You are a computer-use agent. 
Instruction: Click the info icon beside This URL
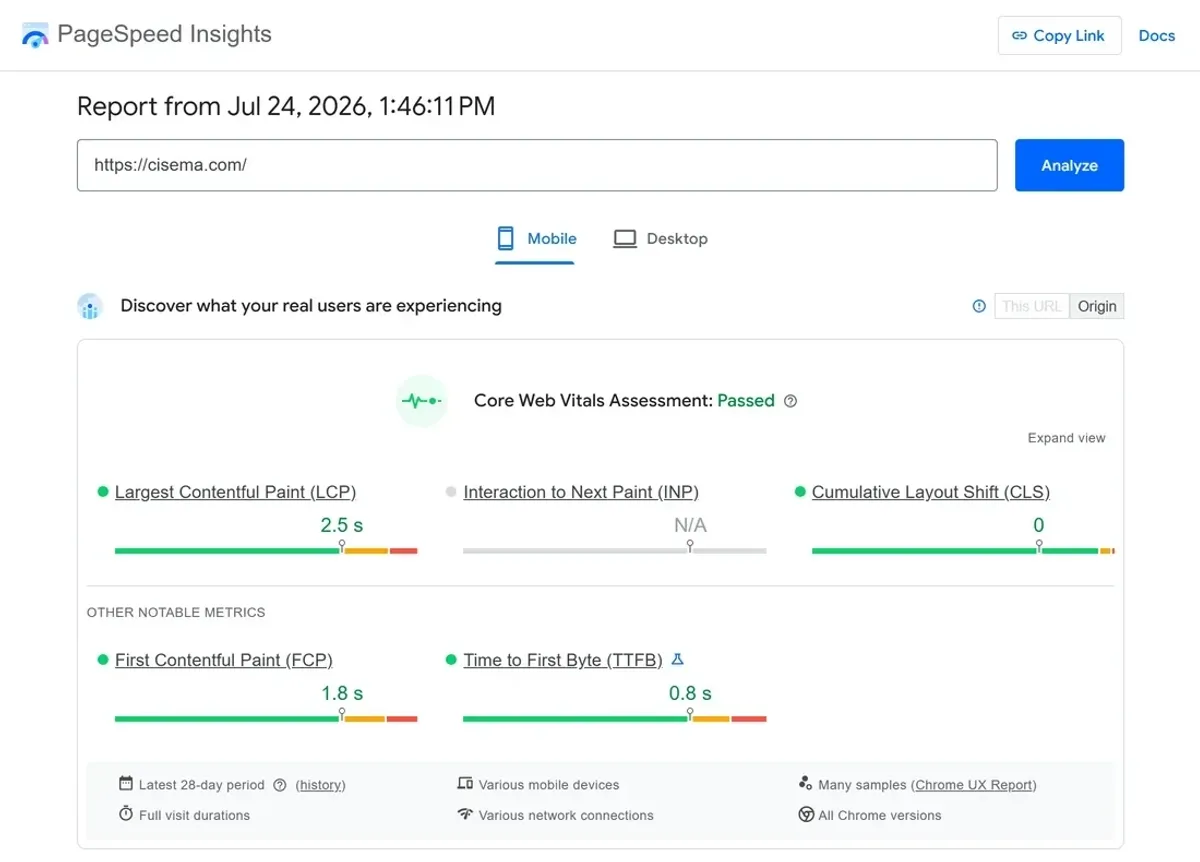979,306
